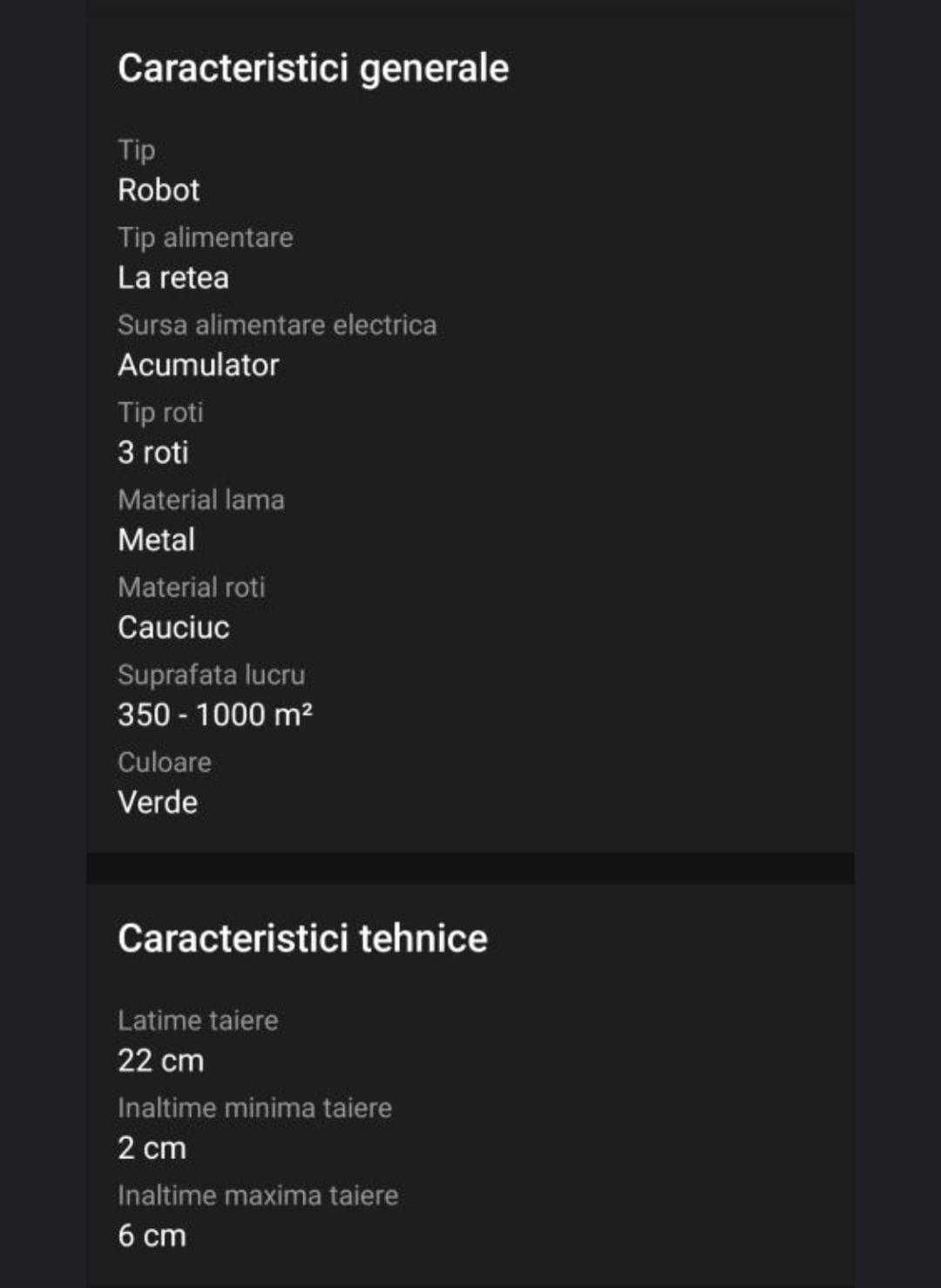Select the La retea value
This screenshot has height=1288, width=941.
173,278
